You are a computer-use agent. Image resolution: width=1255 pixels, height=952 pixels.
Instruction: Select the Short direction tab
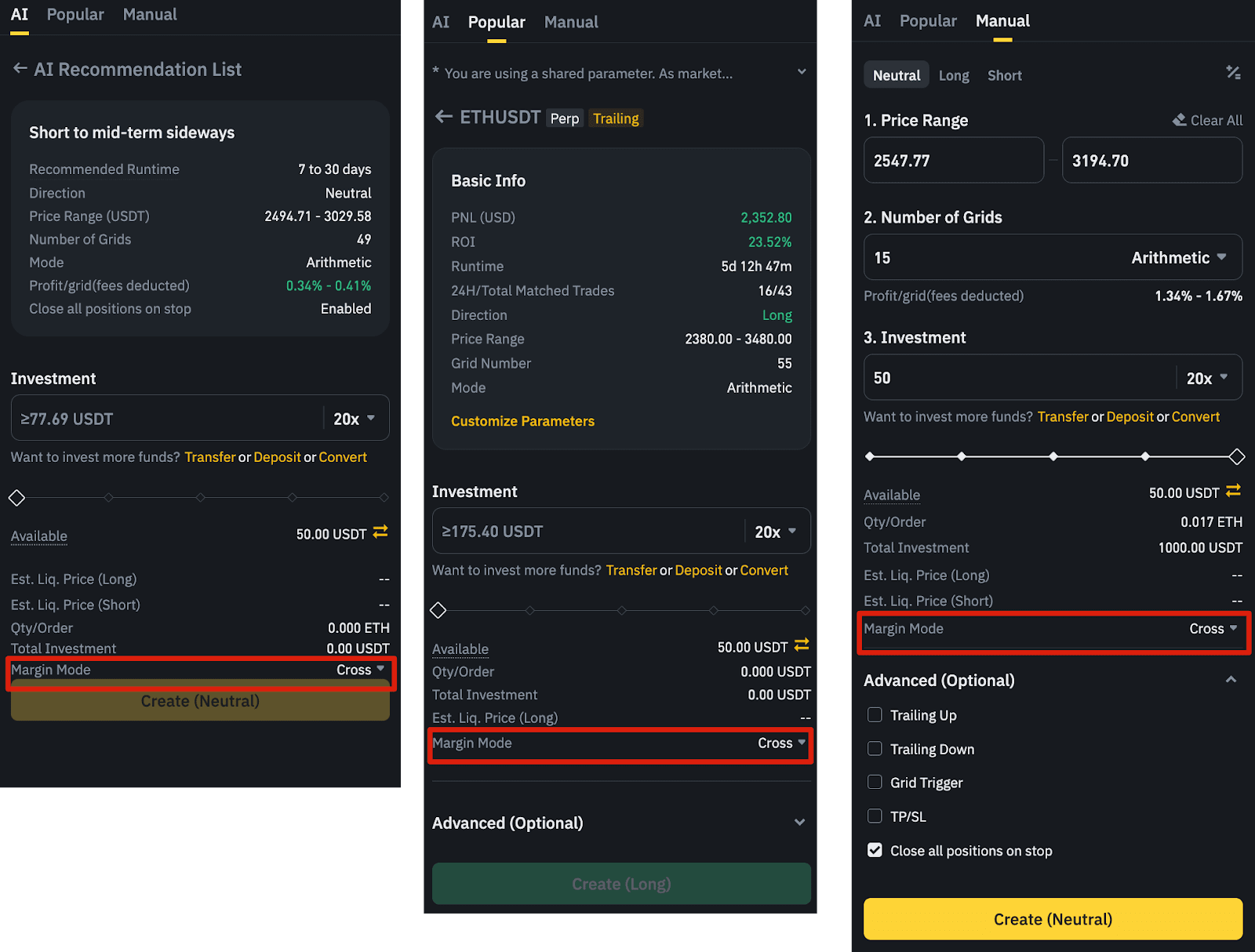(1004, 75)
